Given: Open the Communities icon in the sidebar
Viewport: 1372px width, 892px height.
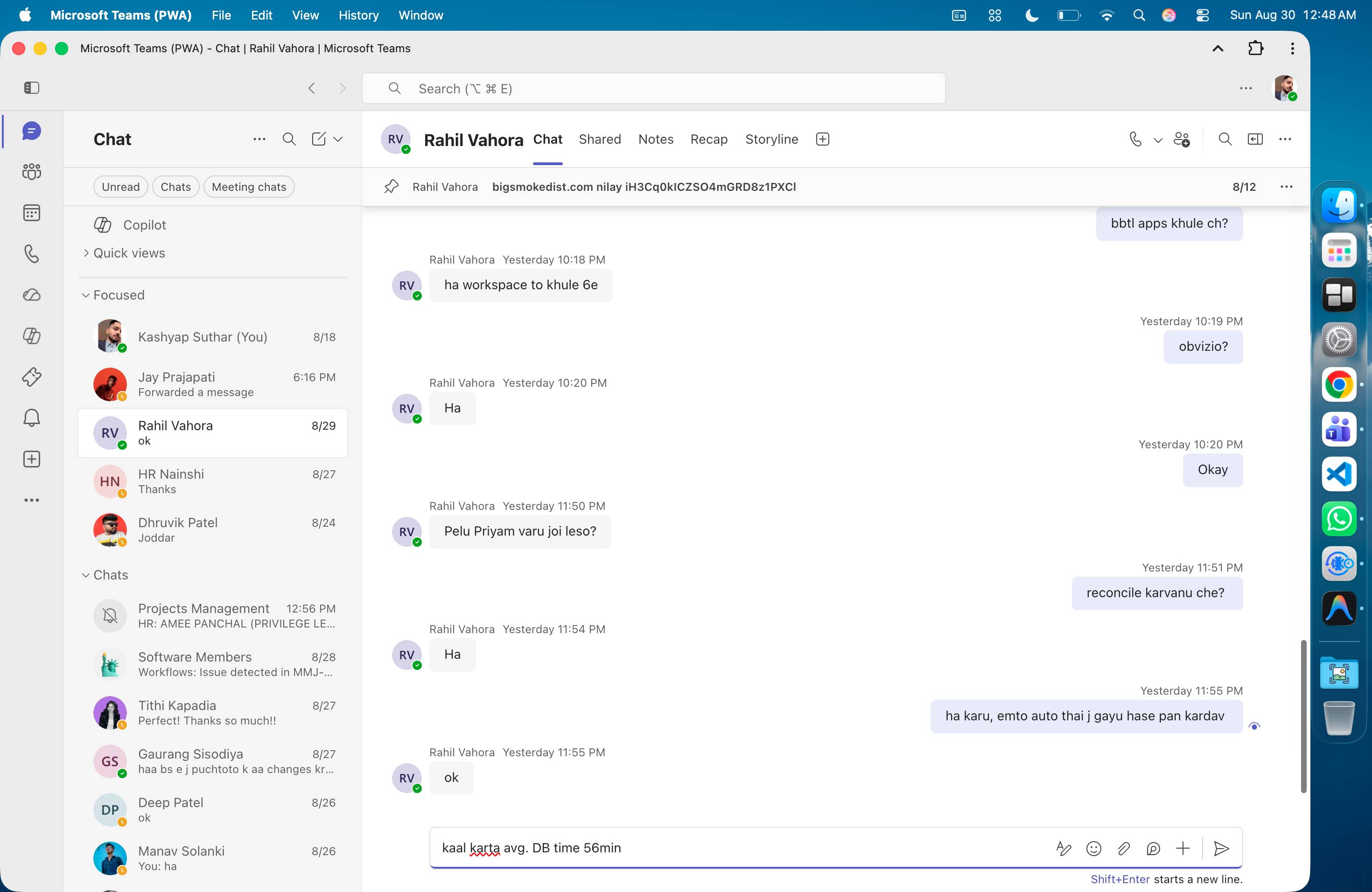Looking at the screenshot, I should click(x=32, y=171).
